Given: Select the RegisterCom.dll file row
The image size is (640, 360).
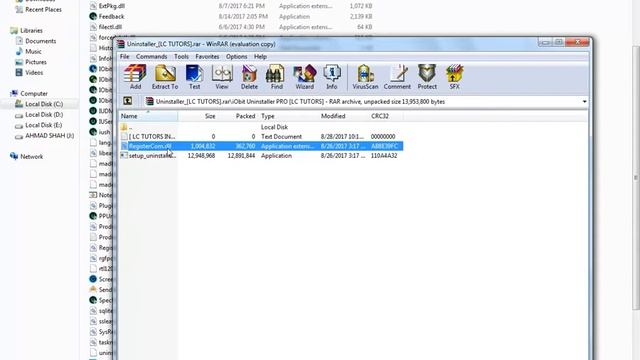Looking at the screenshot, I should (261, 146).
